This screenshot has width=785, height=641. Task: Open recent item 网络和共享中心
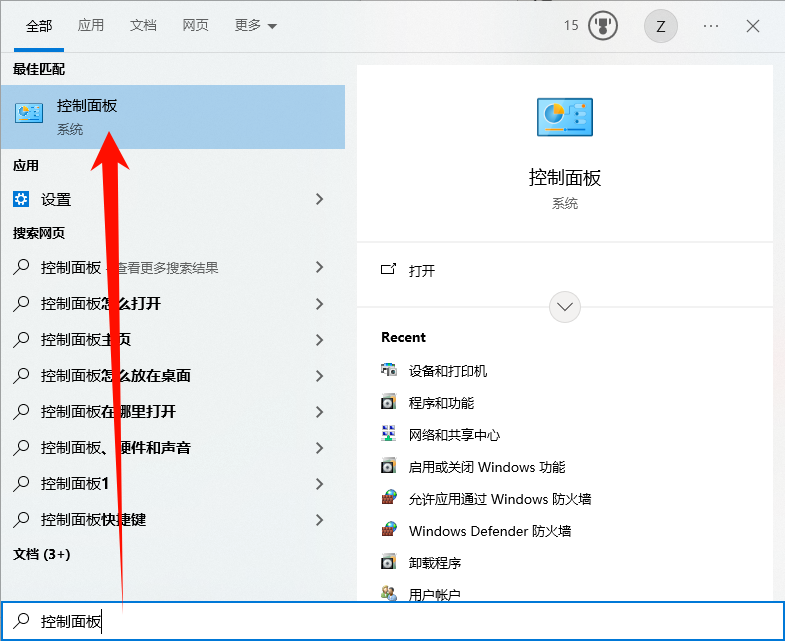coord(454,435)
